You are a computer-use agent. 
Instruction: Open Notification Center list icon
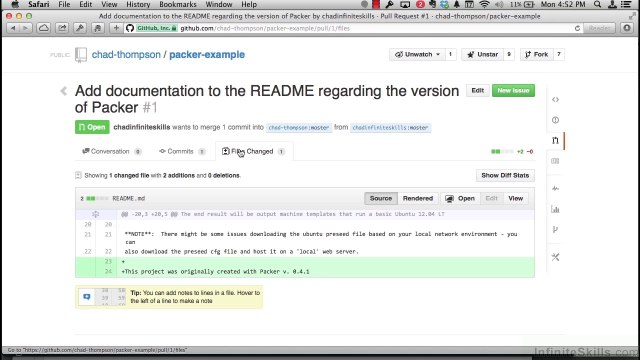[x=626, y=4]
